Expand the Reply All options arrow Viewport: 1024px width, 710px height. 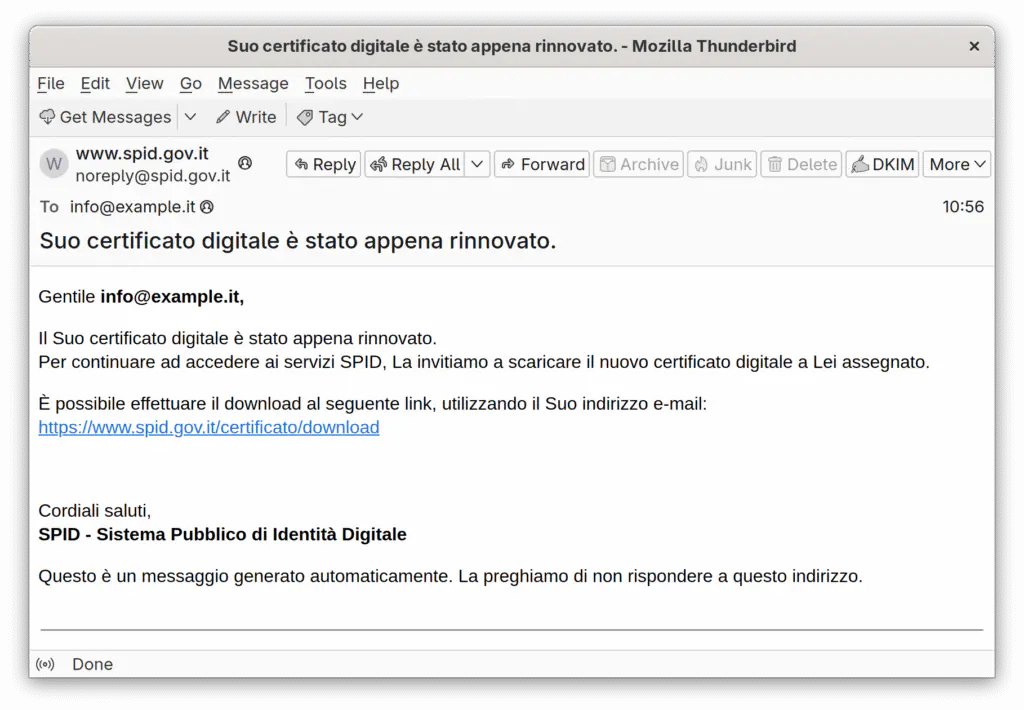click(477, 164)
